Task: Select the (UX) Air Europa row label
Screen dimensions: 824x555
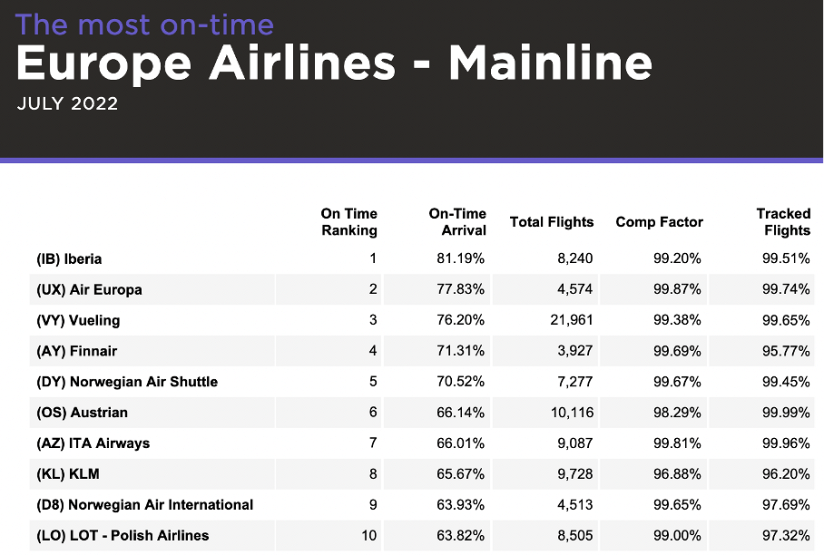Action: click(89, 290)
